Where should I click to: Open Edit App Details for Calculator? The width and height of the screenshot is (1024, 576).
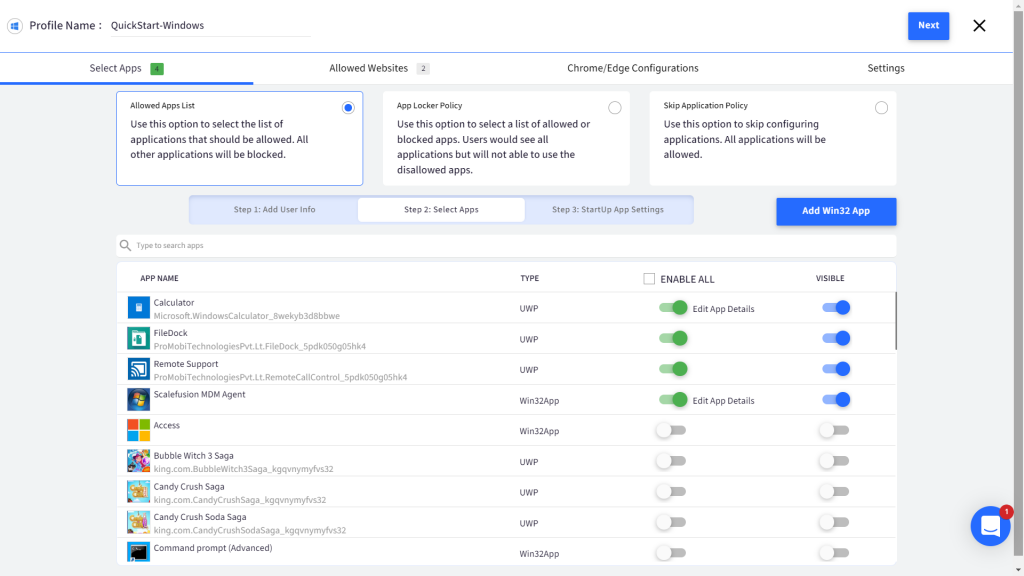coord(724,309)
